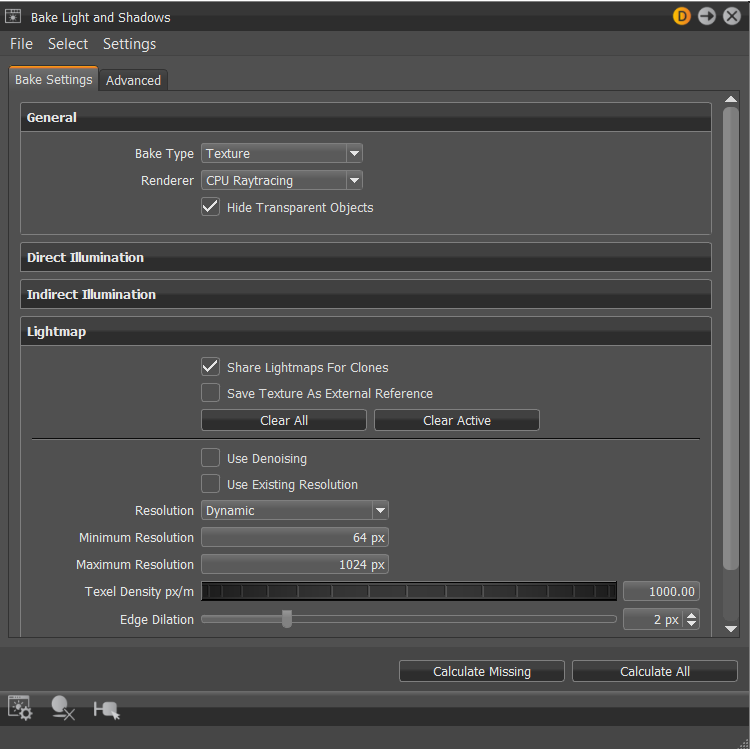Open the File menu
Image resolution: width=750 pixels, height=749 pixels.
click(x=22, y=44)
